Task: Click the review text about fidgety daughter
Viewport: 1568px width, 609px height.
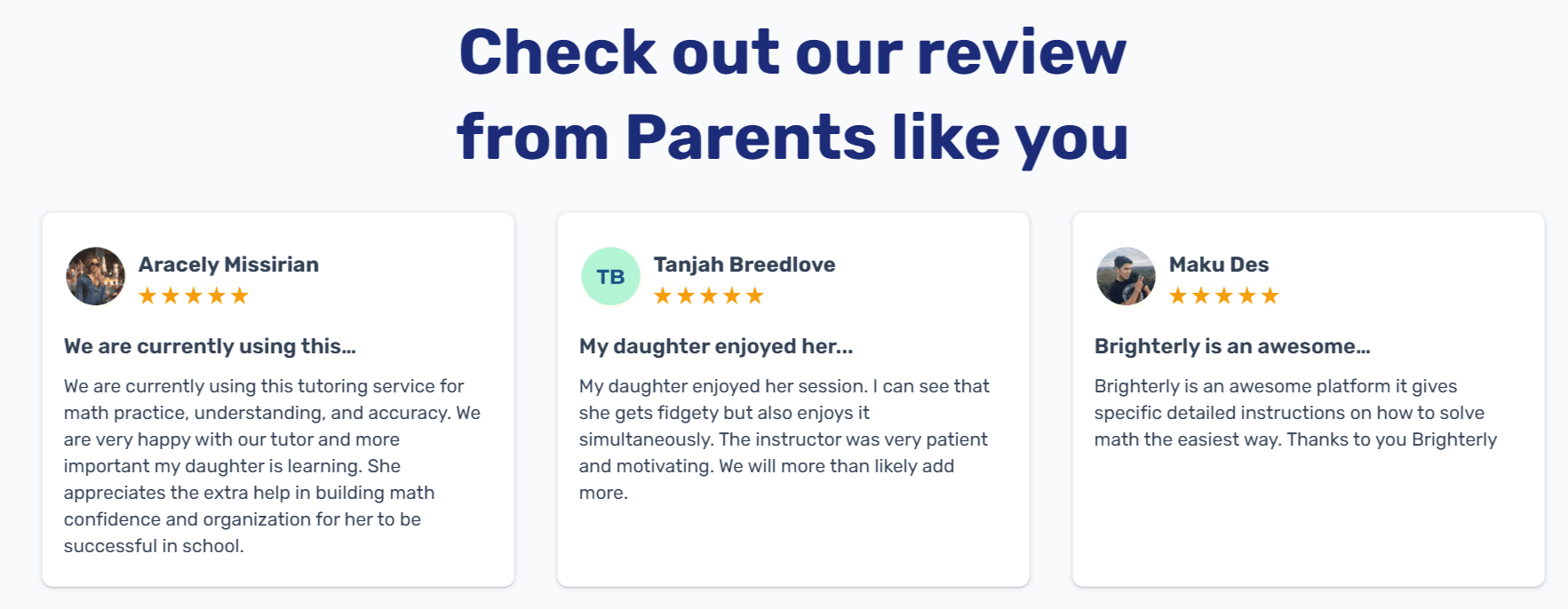Action: (x=784, y=439)
